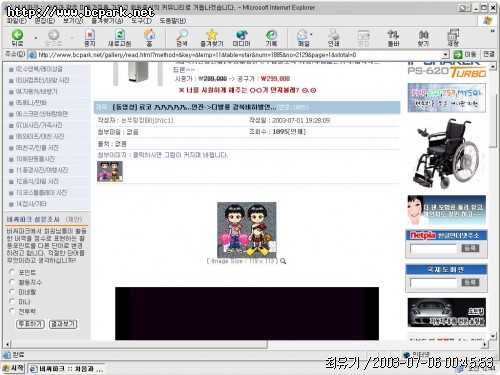Select the 포인트 poll option
The width and height of the screenshot is (500, 375).
coord(12,272)
